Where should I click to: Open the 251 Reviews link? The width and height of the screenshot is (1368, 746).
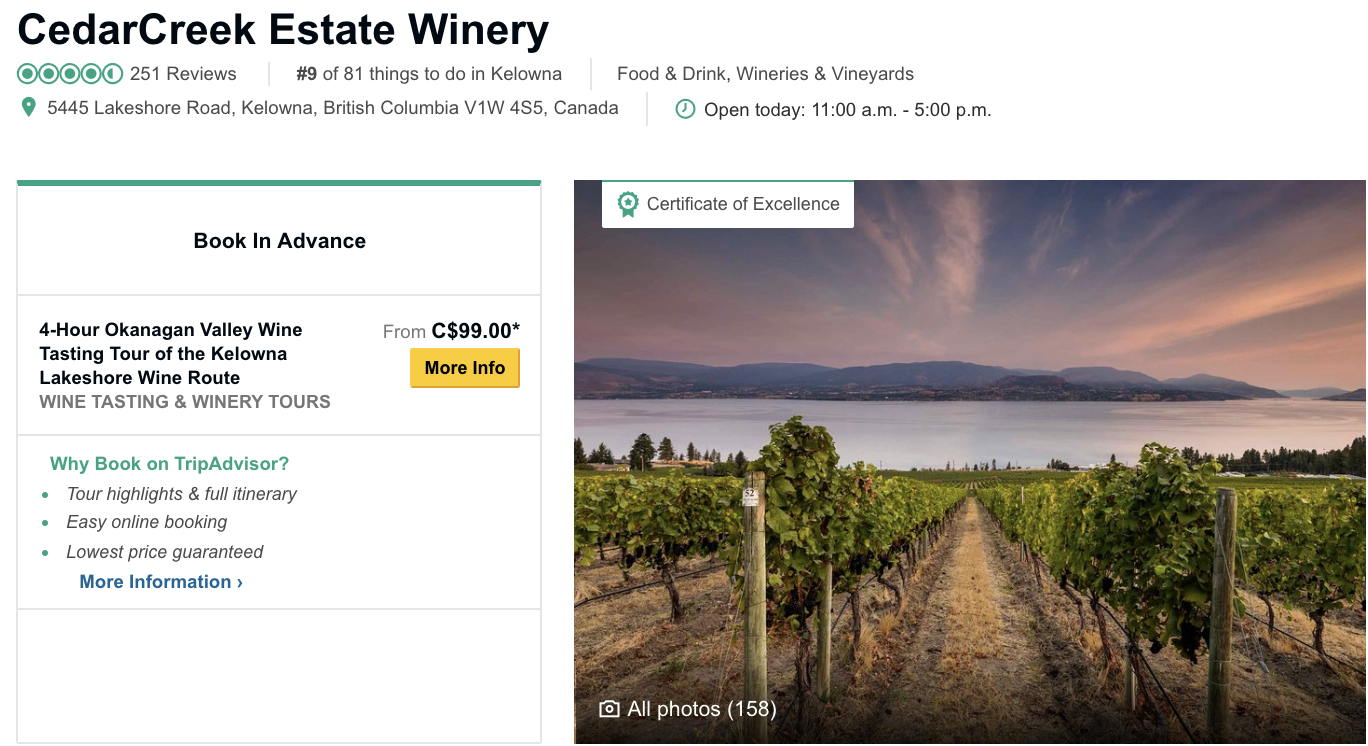183,74
